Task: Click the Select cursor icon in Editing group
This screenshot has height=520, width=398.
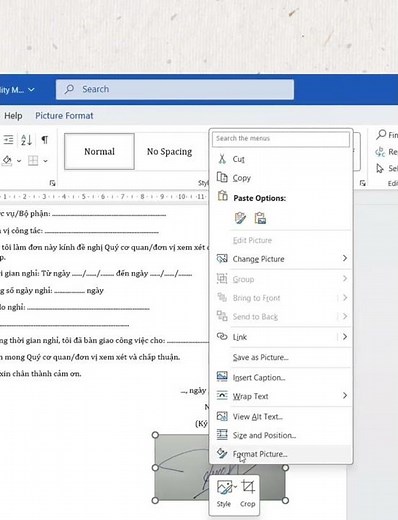Action: tap(380, 168)
